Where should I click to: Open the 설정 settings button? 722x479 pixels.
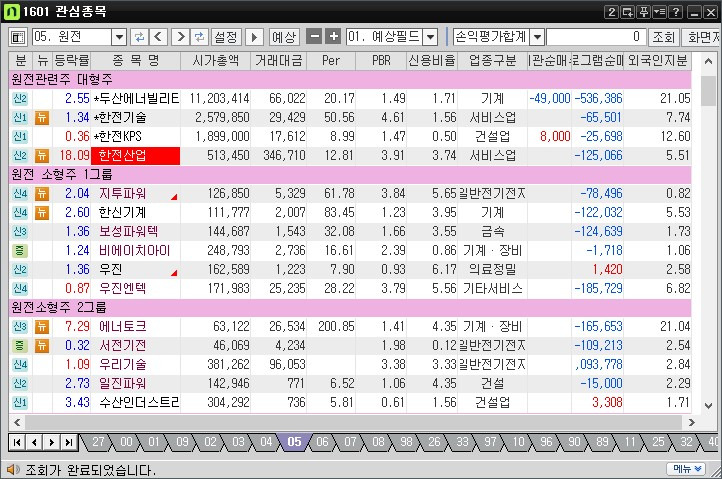(226, 37)
